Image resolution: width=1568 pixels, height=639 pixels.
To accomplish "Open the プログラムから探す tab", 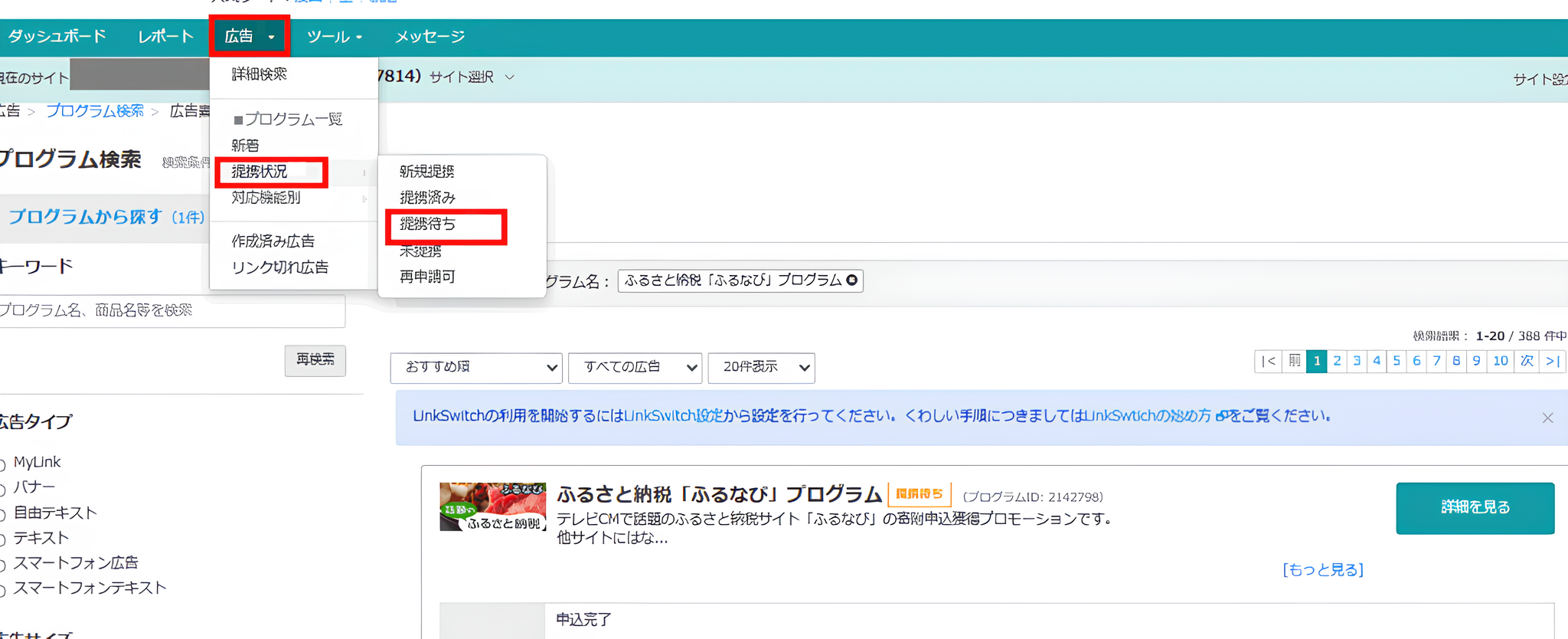I will click(106, 218).
